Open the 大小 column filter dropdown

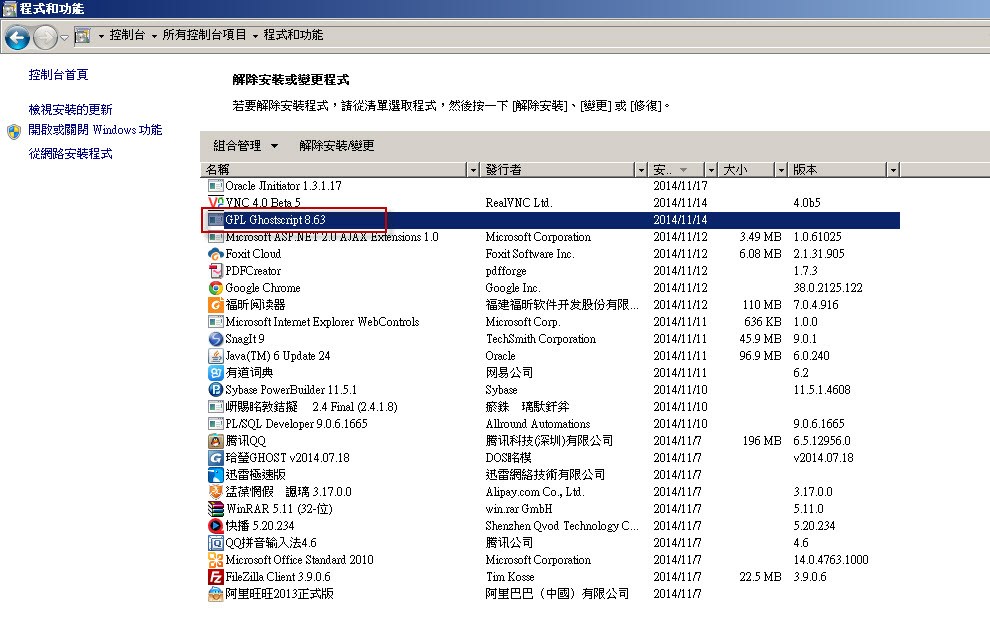tap(781, 170)
